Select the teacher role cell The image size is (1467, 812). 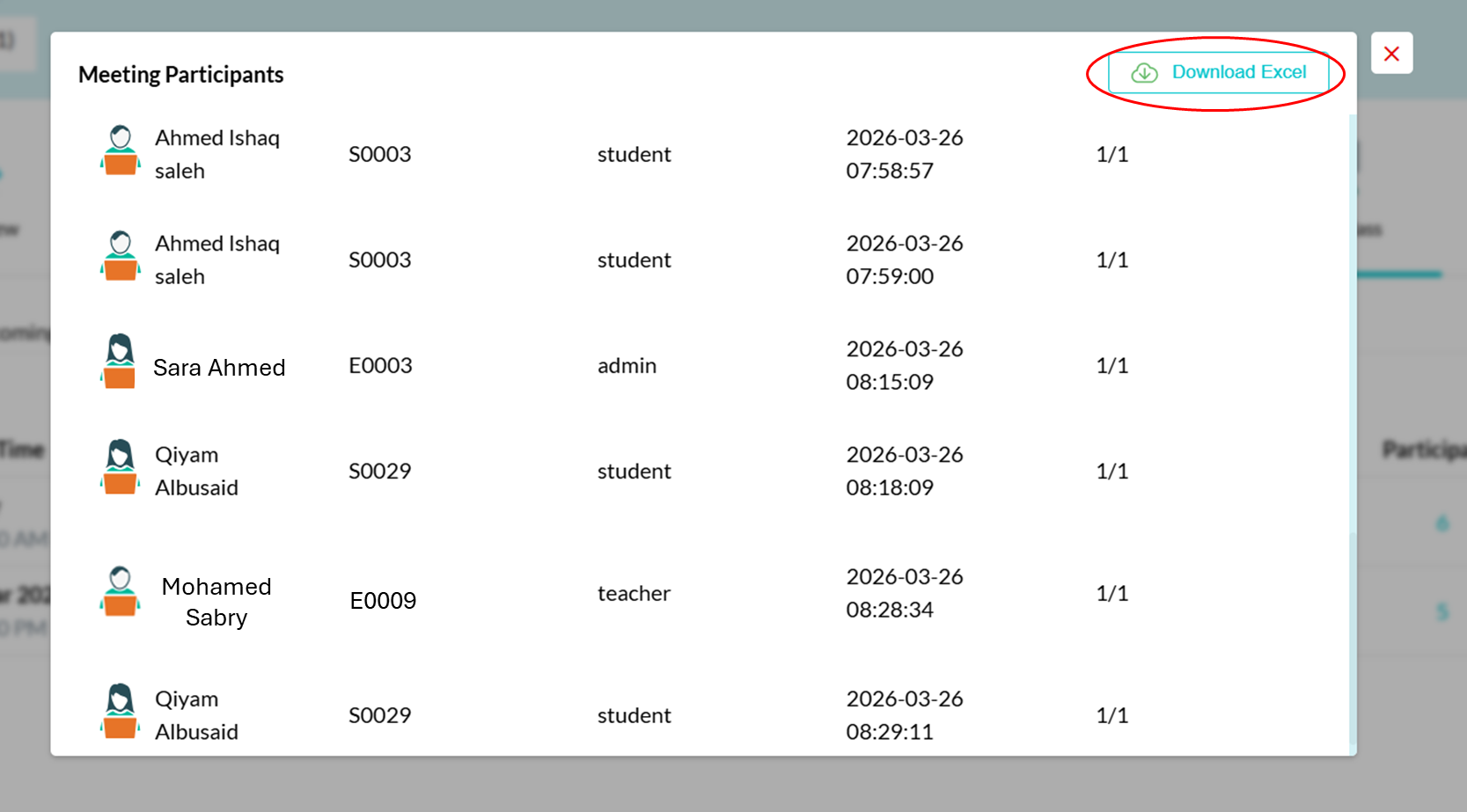634,593
